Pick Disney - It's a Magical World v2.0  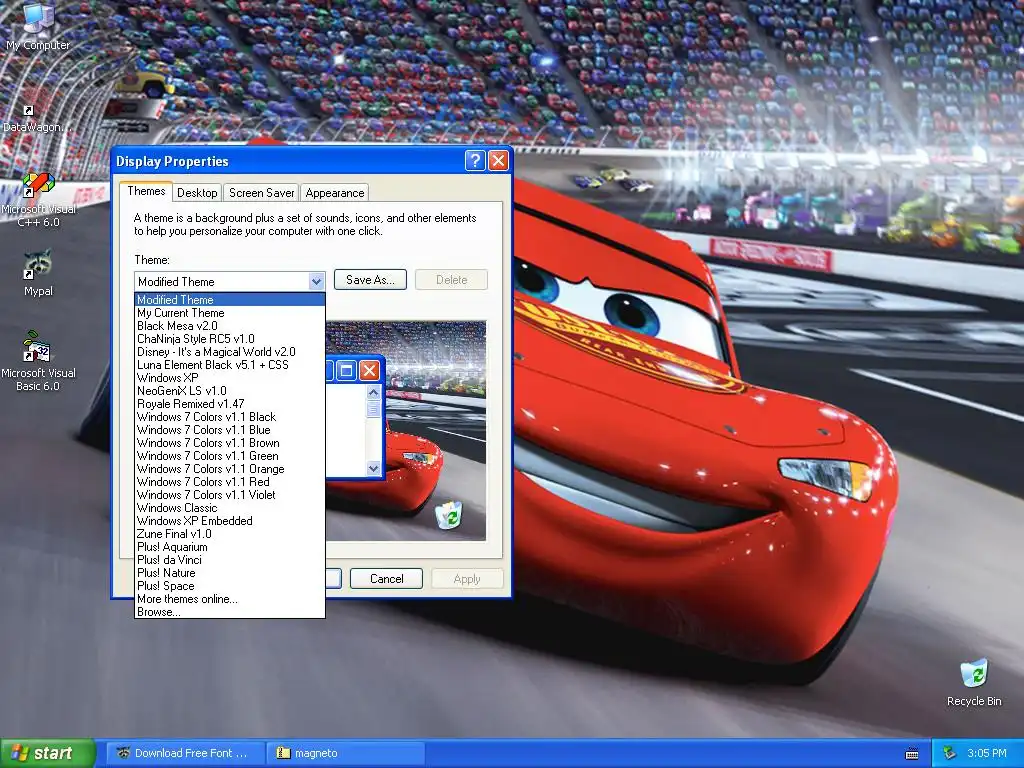[230, 352]
